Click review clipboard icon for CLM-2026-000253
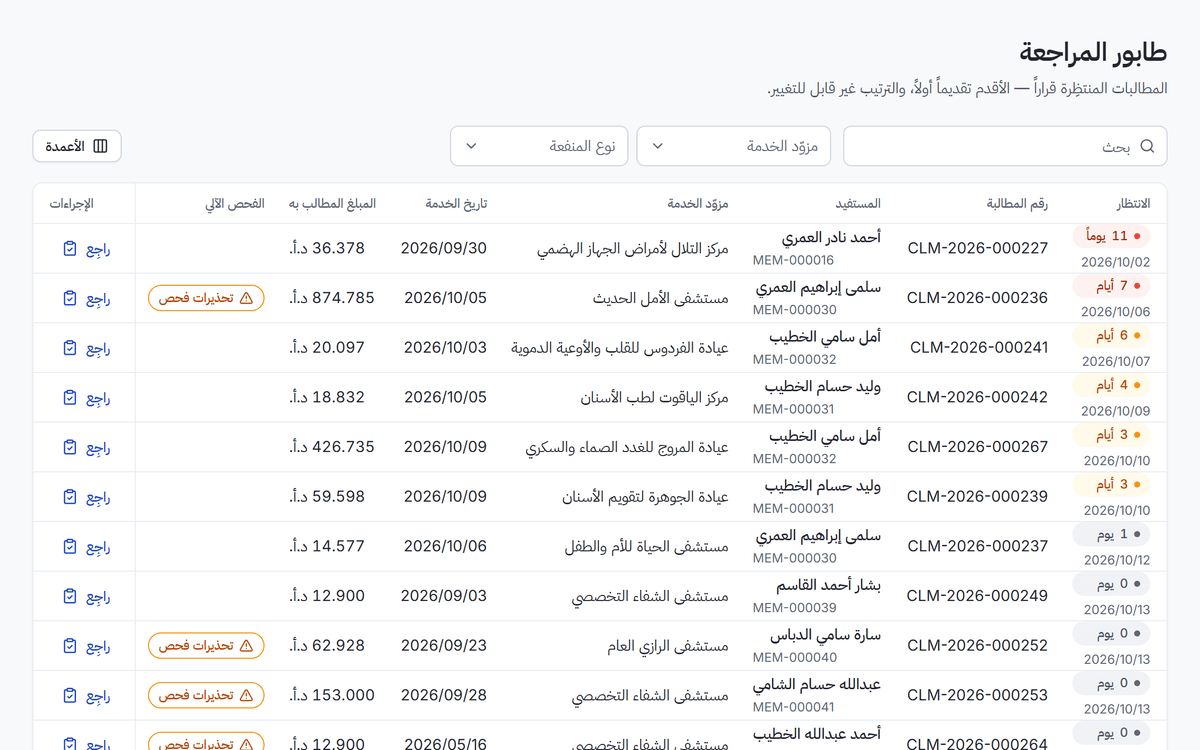Viewport: 1200px width, 750px height. [70, 695]
